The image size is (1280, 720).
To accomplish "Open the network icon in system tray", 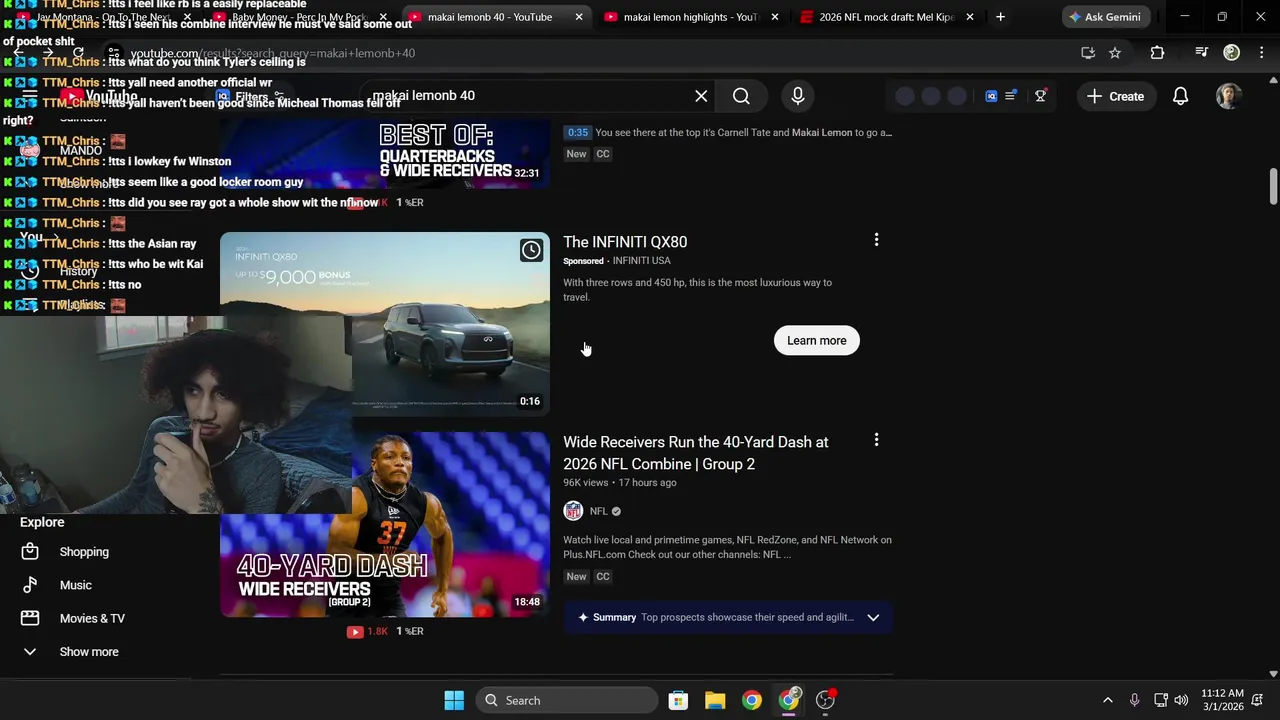I will (1160, 700).
